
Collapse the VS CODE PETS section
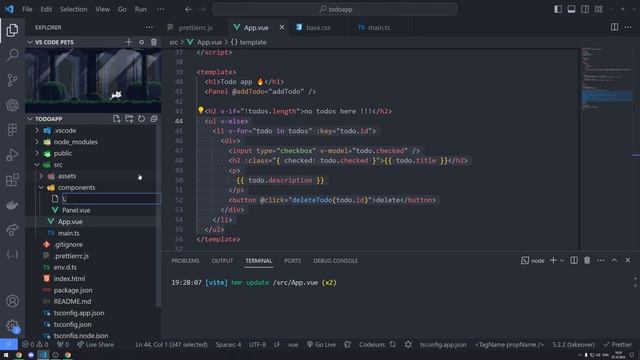click(30, 42)
